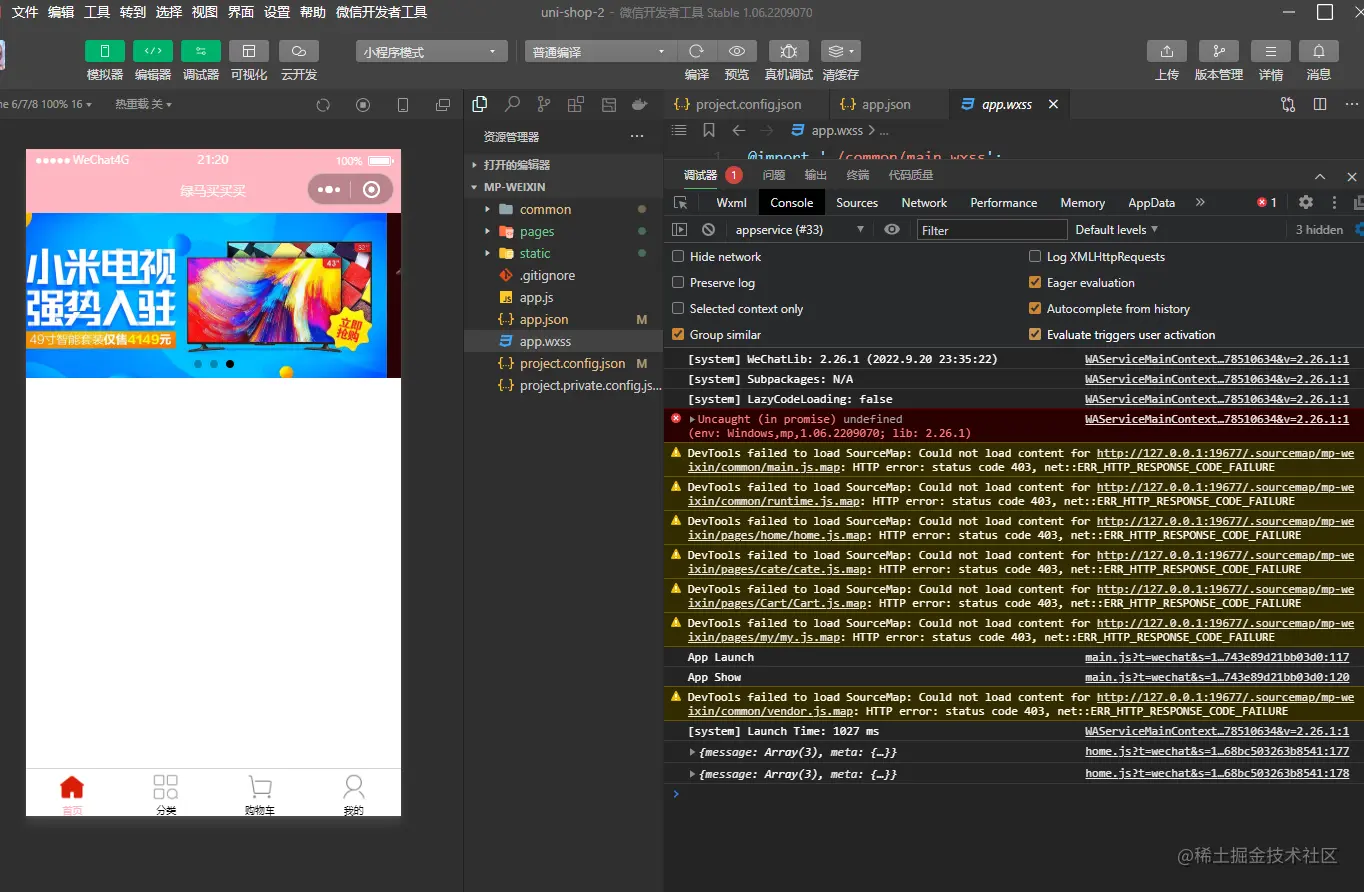
Task: Enable Hide network checkbox
Action: (679, 257)
